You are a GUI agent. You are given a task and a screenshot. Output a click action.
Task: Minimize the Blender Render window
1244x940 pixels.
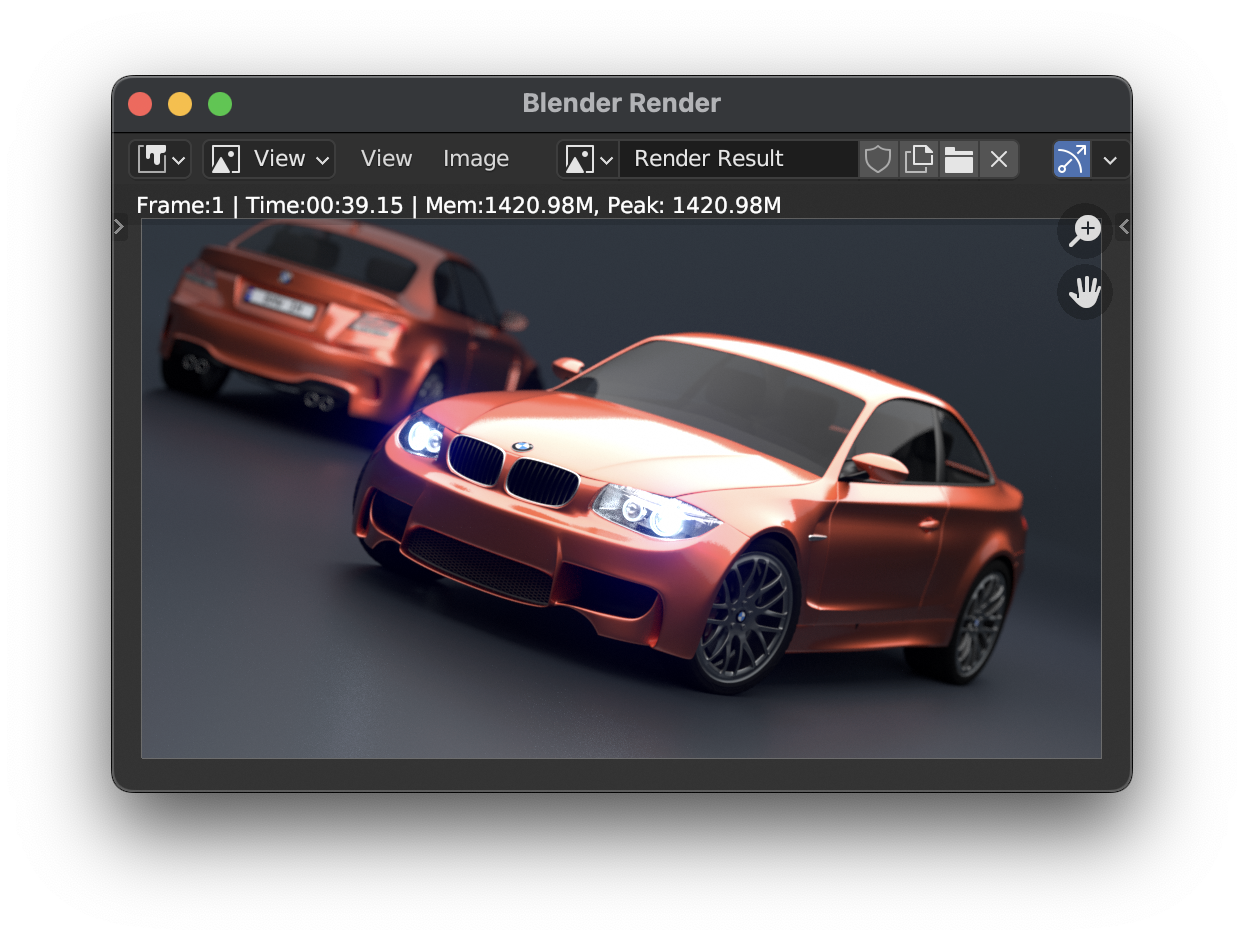[x=180, y=104]
